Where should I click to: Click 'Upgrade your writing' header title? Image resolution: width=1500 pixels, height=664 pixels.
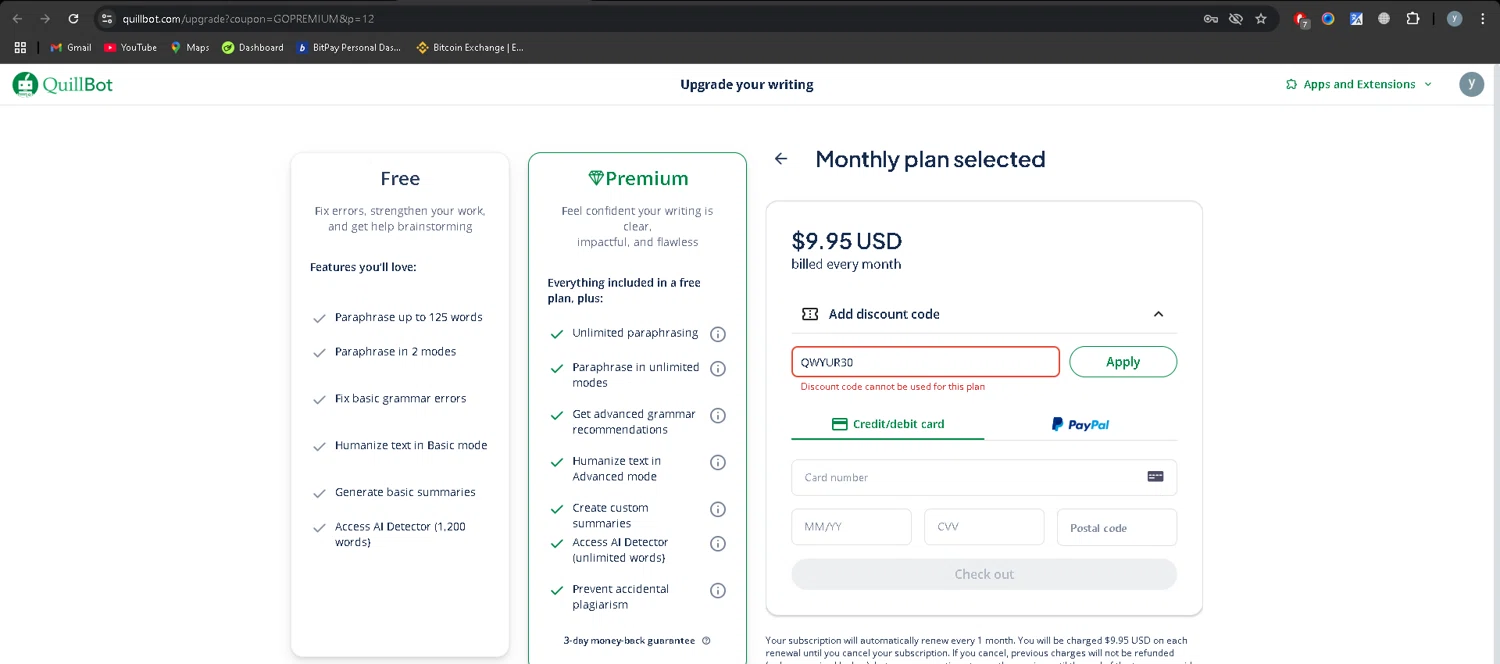click(747, 85)
